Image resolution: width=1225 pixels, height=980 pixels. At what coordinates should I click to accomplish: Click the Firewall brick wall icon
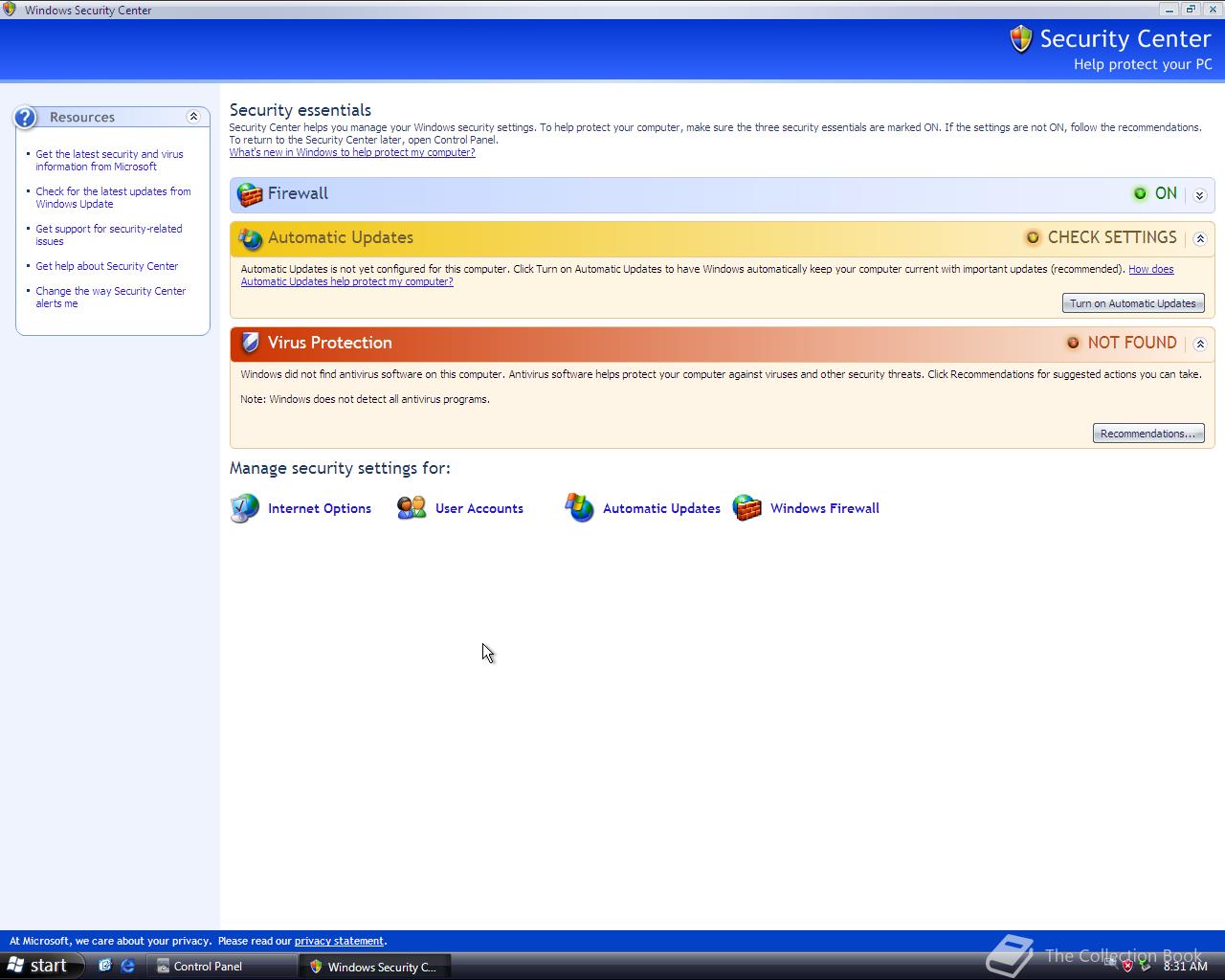point(250,194)
